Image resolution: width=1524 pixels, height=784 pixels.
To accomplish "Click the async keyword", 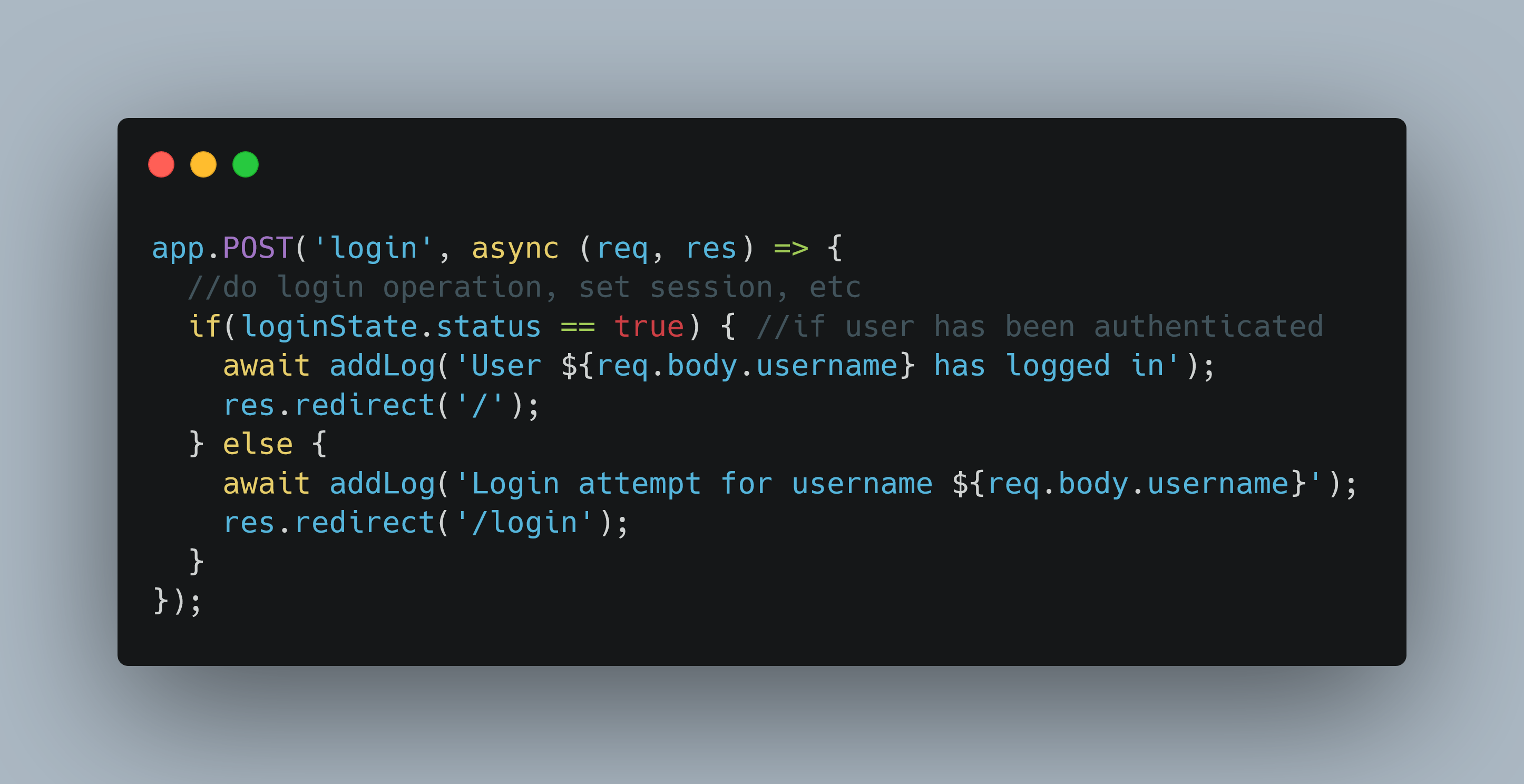I will [515, 249].
